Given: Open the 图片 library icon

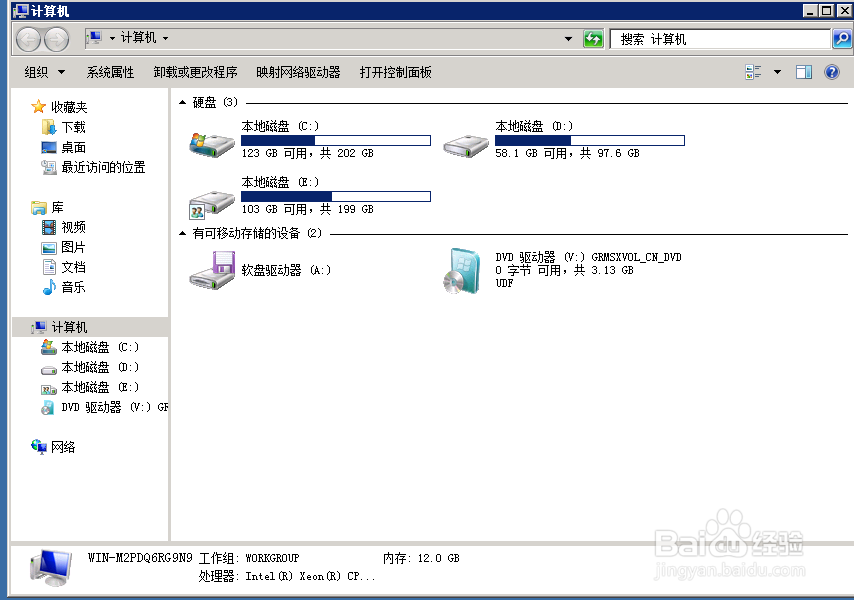Looking at the screenshot, I should coord(49,248).
